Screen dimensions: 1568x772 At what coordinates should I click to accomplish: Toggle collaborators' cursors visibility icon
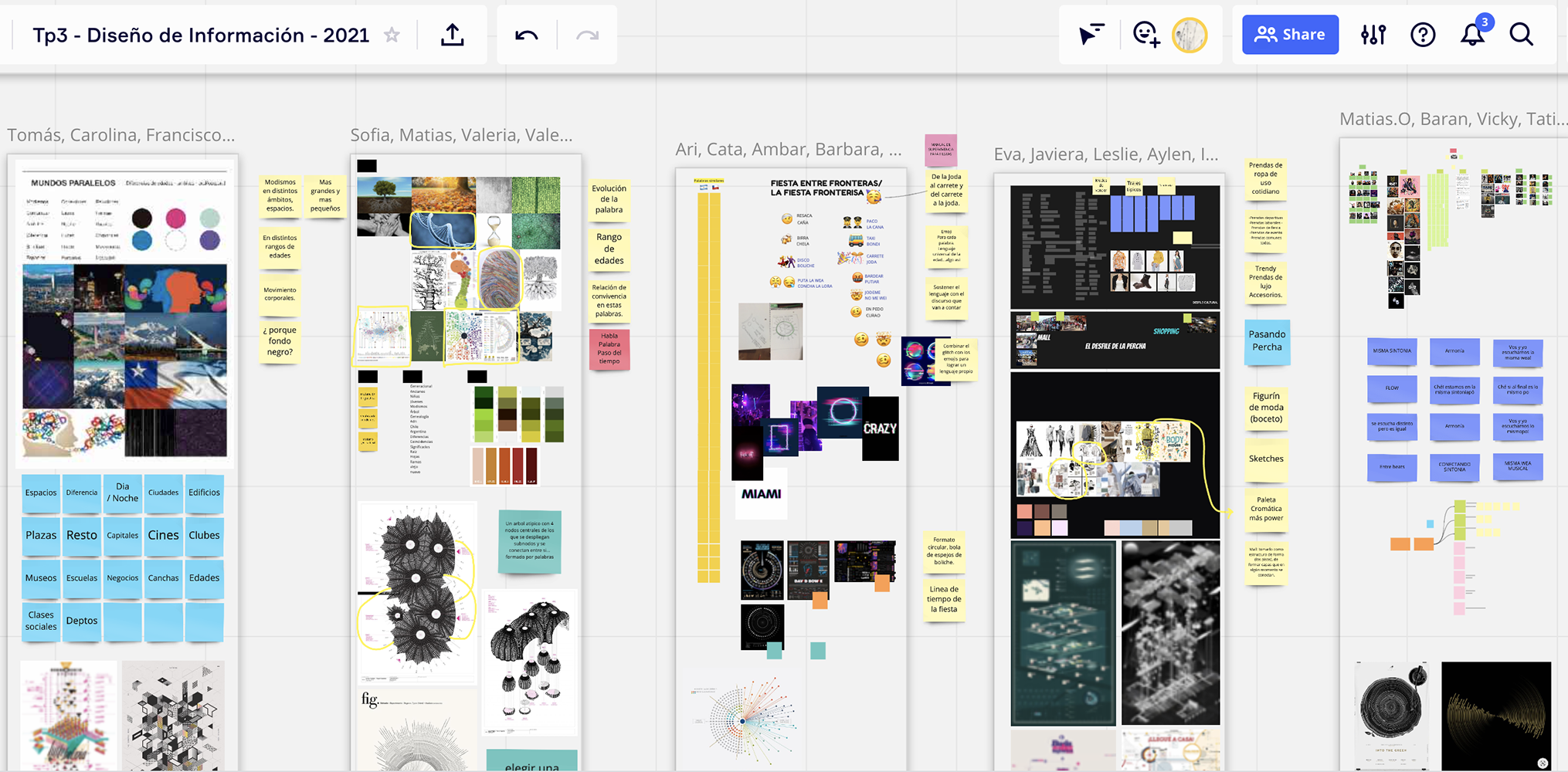1091,35
